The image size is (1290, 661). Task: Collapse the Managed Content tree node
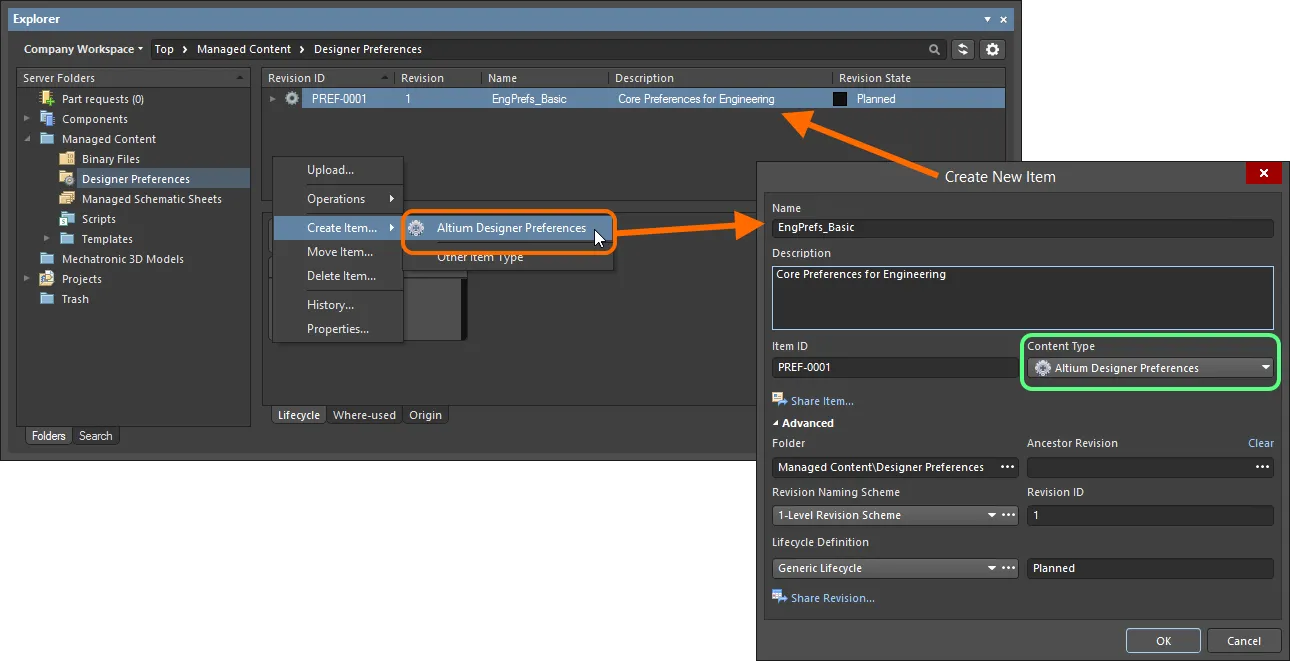click(28, 139)
